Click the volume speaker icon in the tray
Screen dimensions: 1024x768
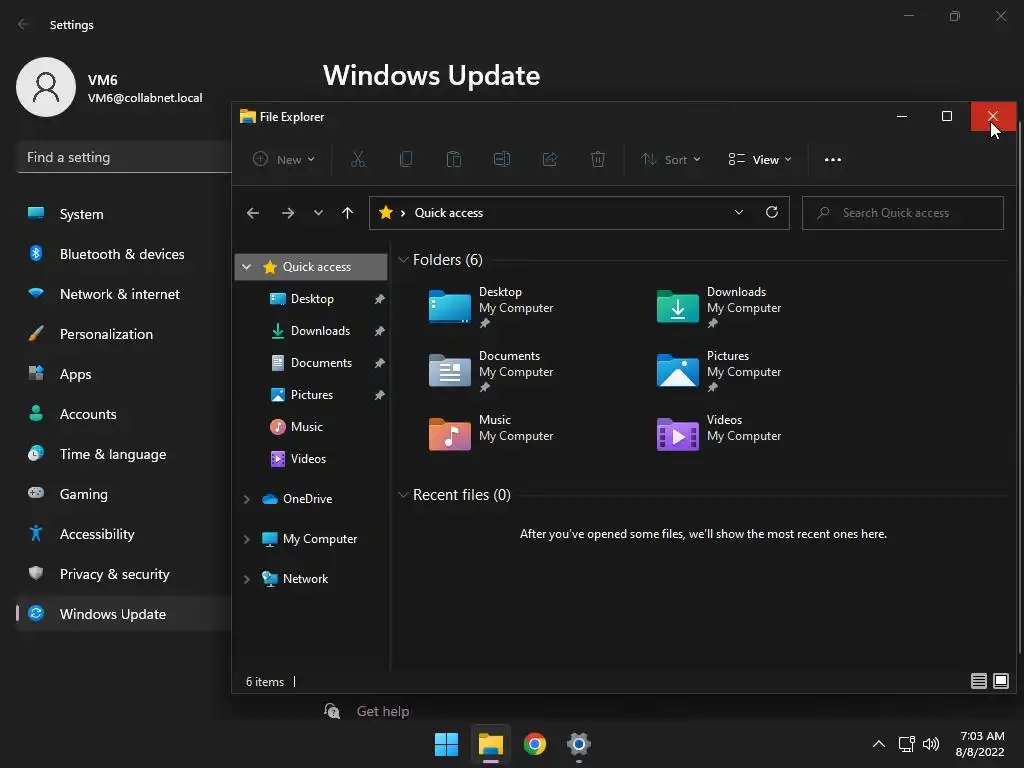click(931, 744)
